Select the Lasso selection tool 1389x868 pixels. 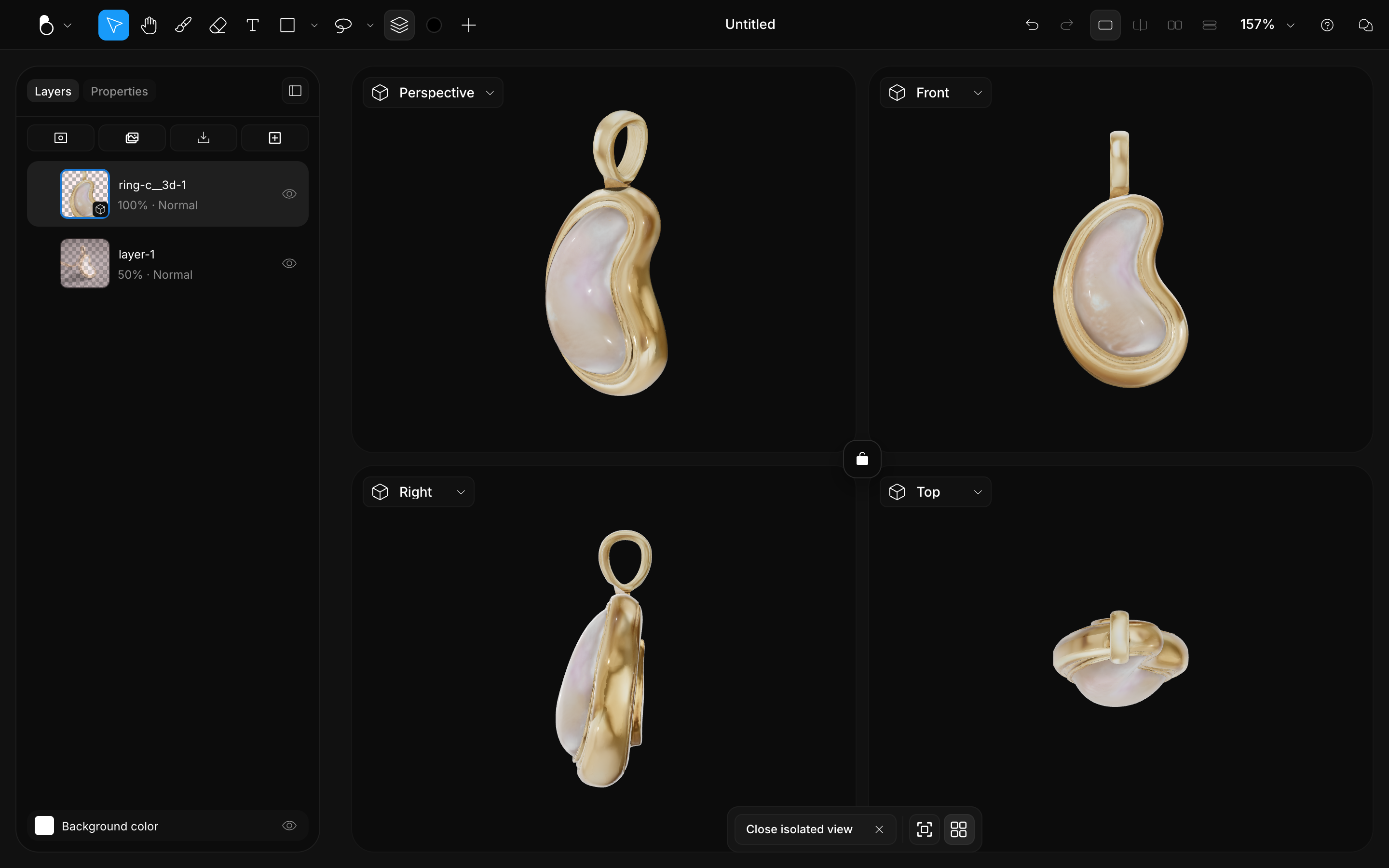(x=343, y=25)
